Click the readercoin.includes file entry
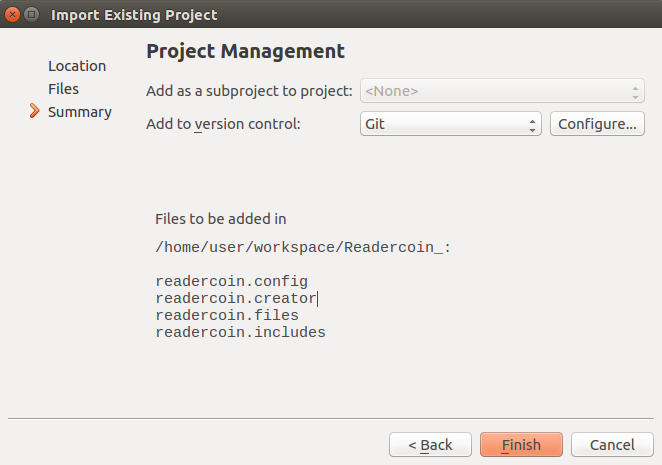Viewport: 662px width, 465px height. point(240,332)
